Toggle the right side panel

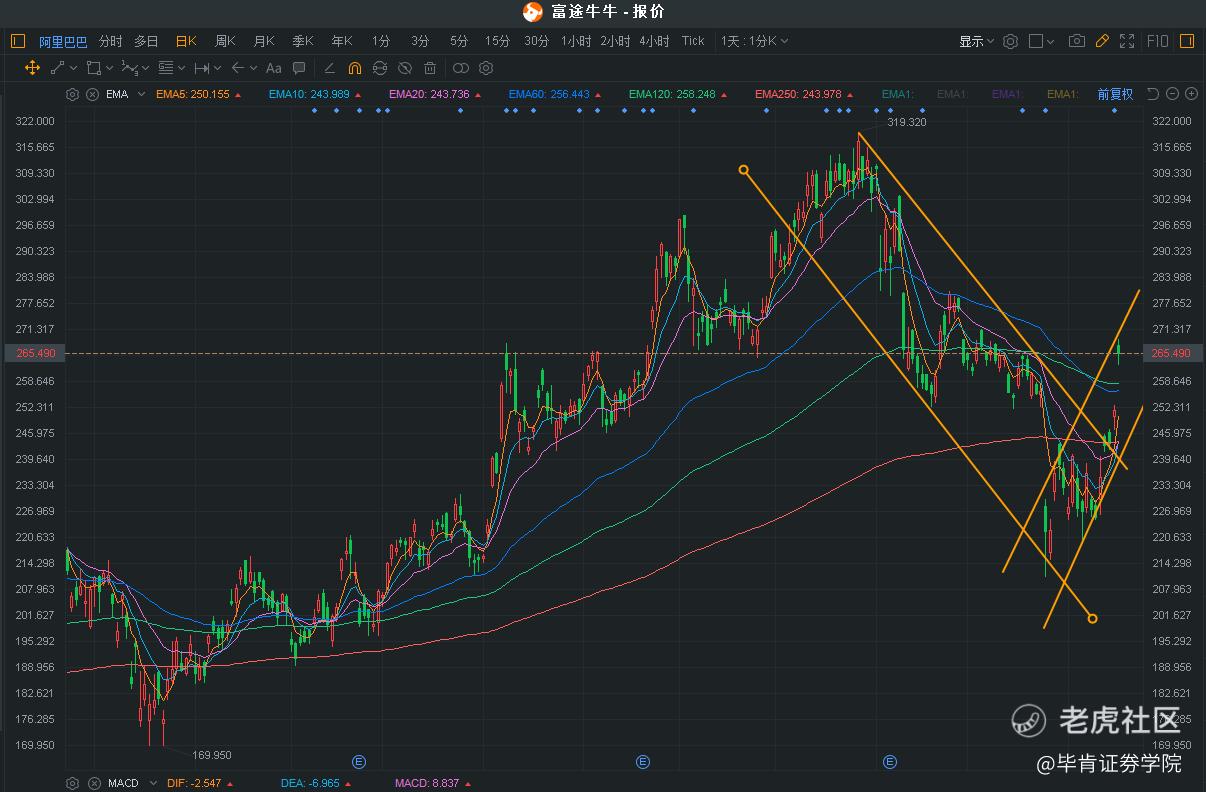coord(1187,41)
